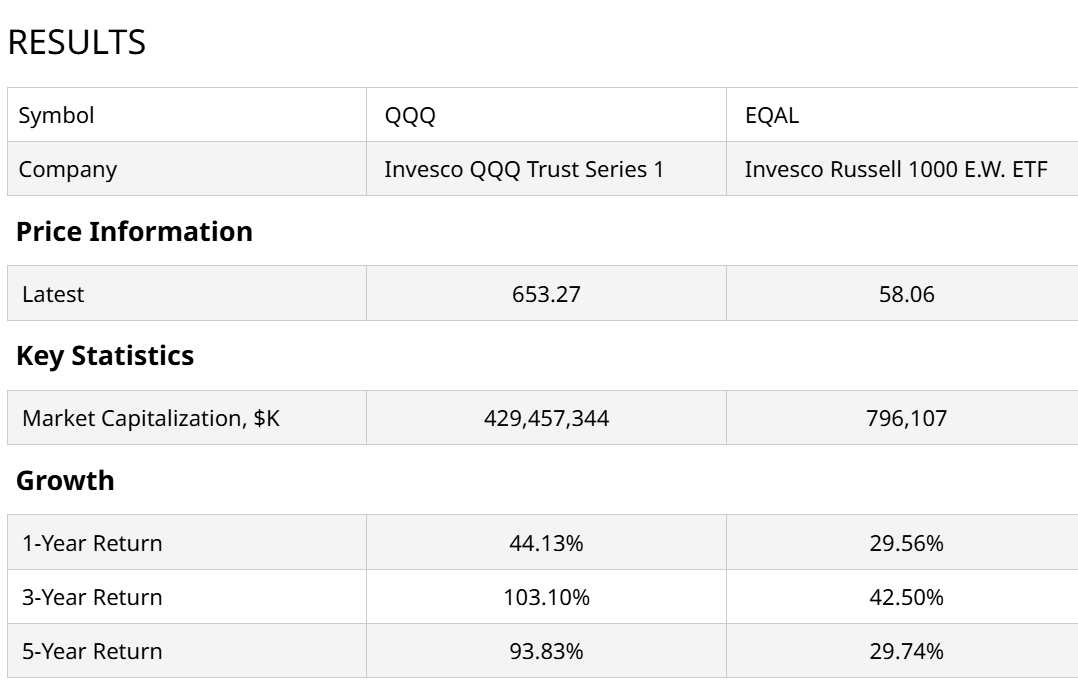The height and width of the screenshot is (687, 1078).
Task: Click the Market Capitalization, $K label
Action: (151, 418)
